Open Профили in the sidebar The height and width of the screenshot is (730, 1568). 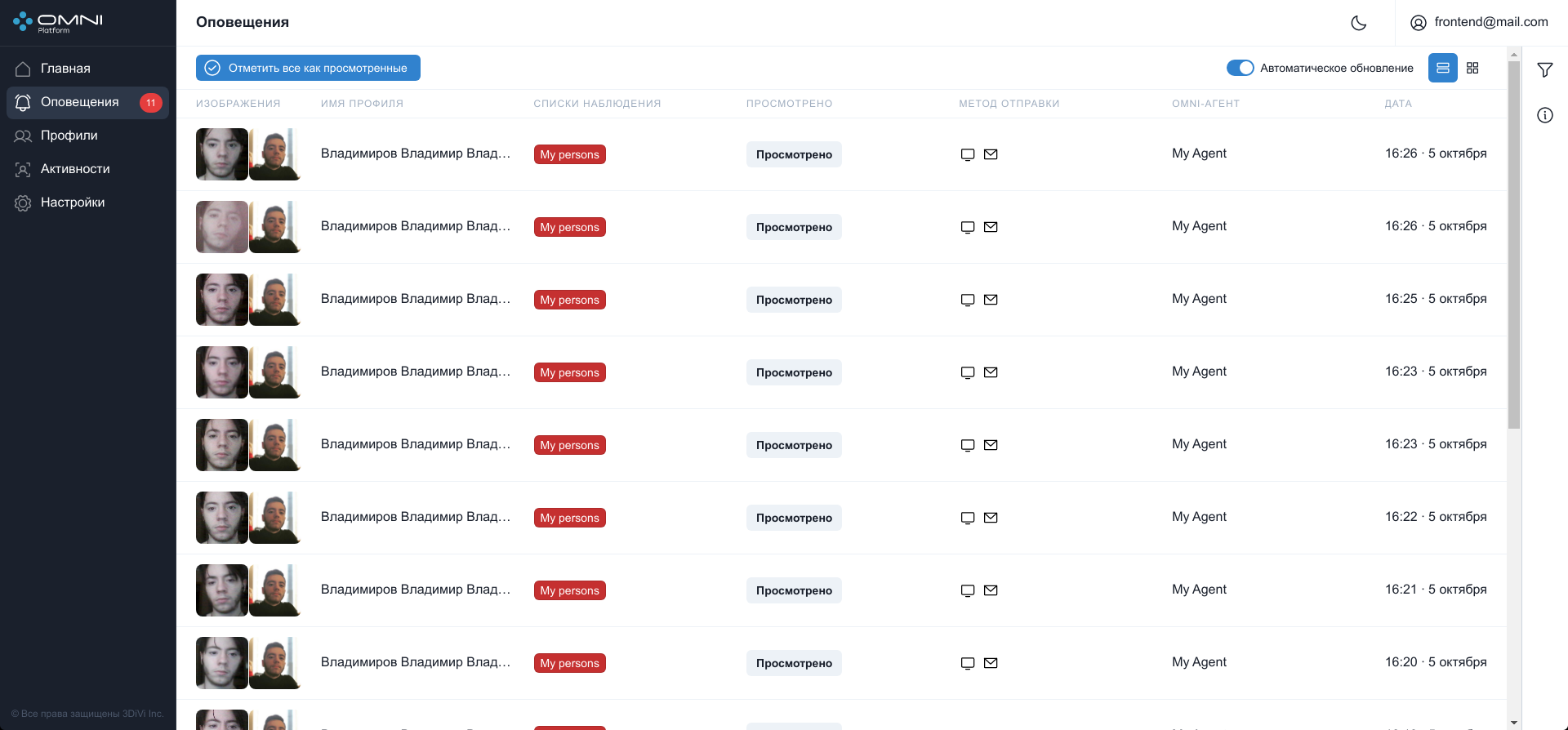[87, 136]
